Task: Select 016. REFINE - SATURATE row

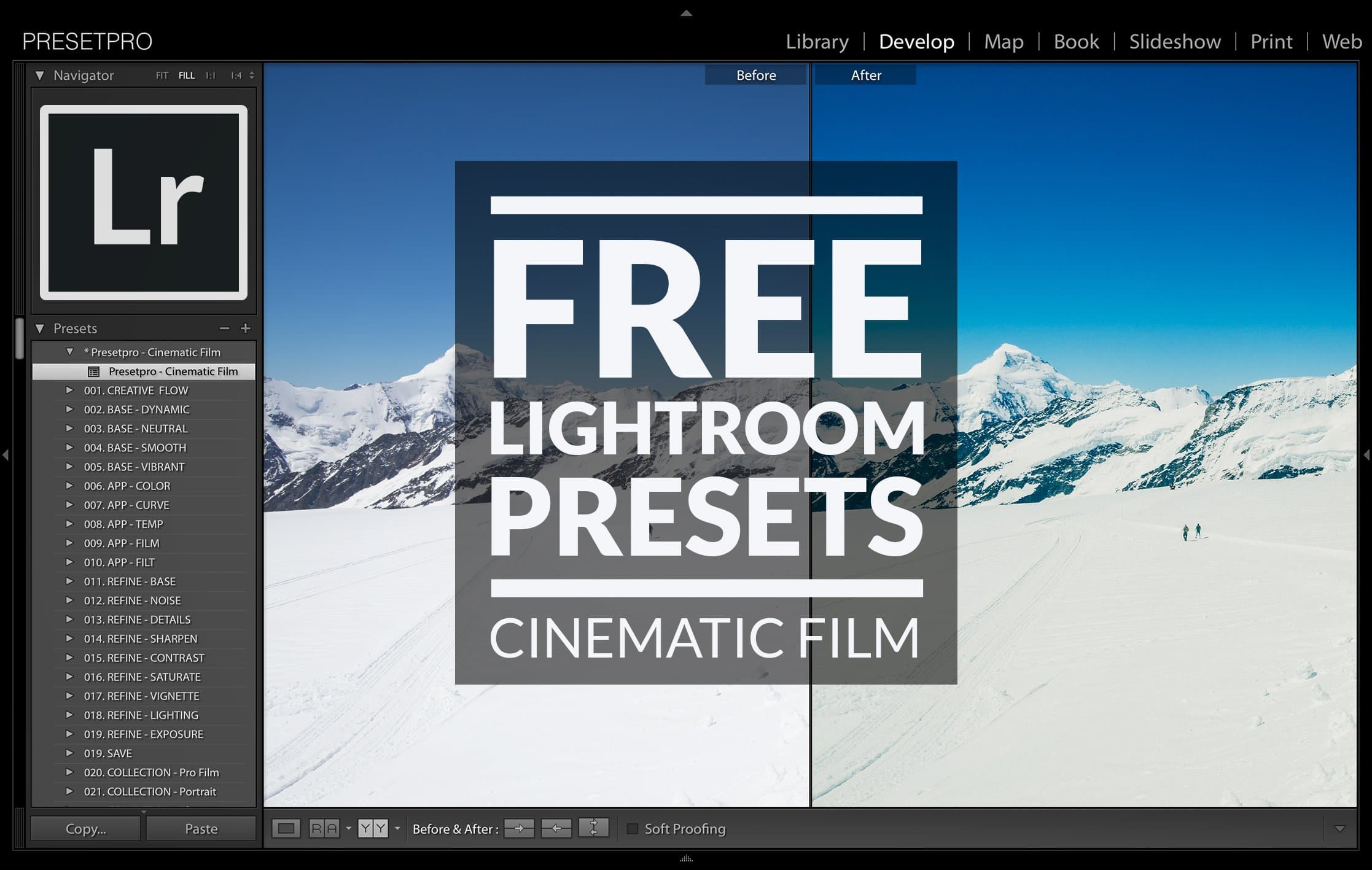Action: click(144, 677)
